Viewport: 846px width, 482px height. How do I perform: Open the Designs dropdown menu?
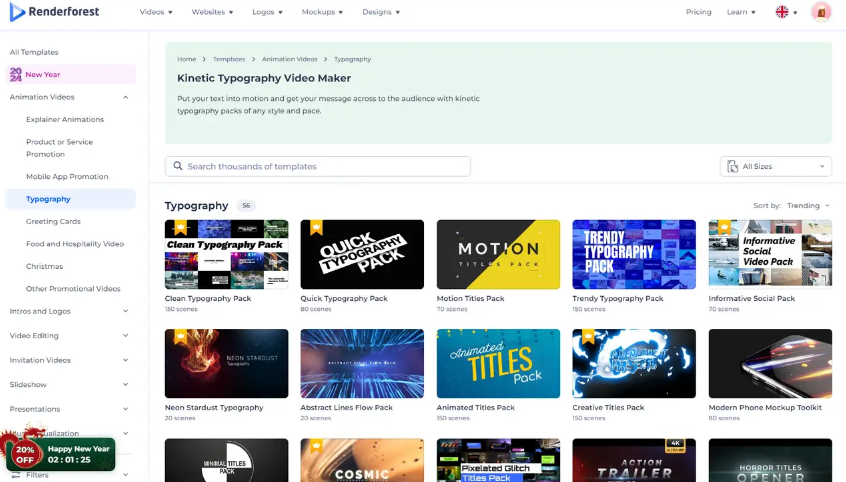(x=381, y=12)
